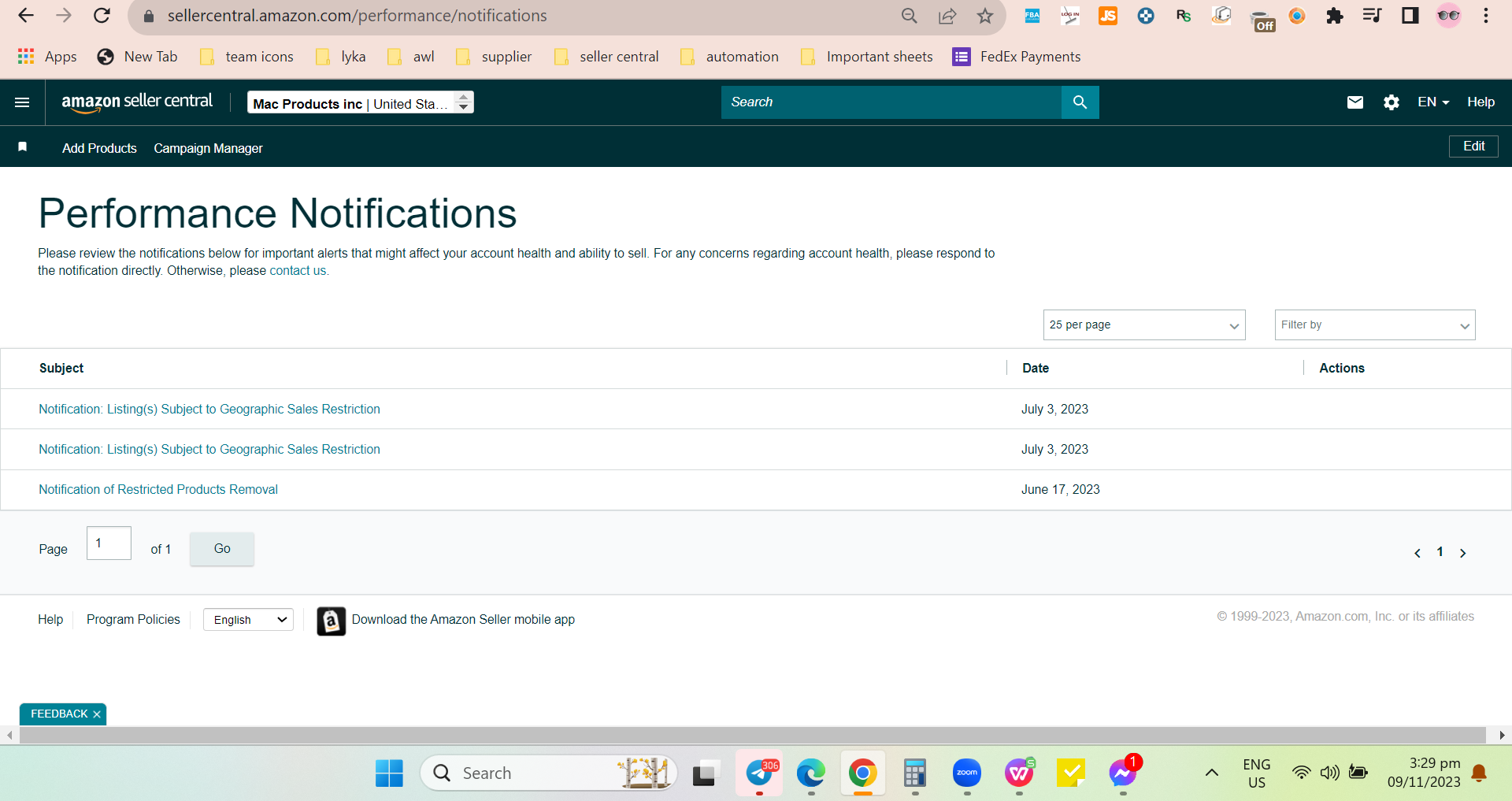Open the 25 per page dropdown

[1143, 325]
